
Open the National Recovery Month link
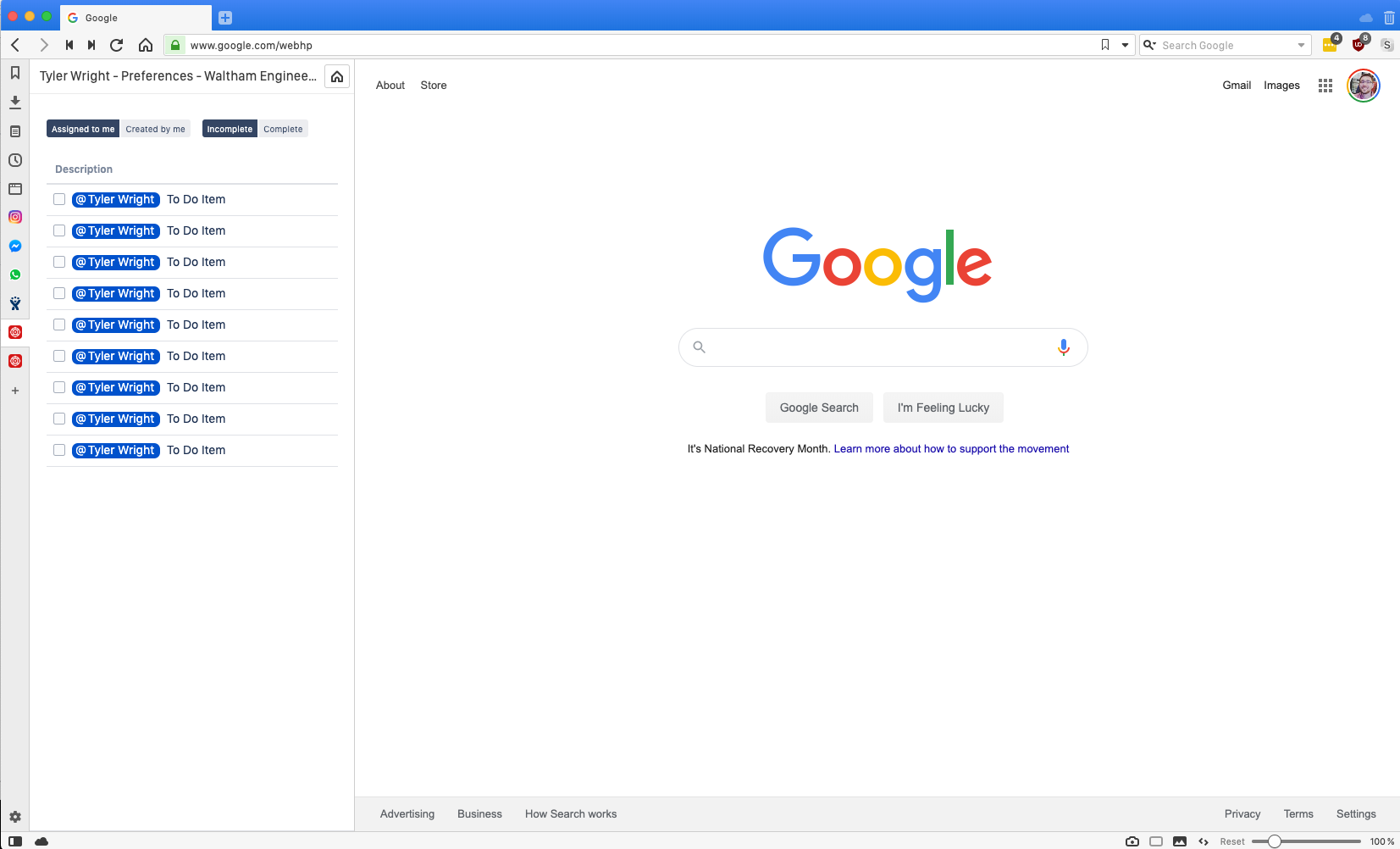click(x=950, y=448)
